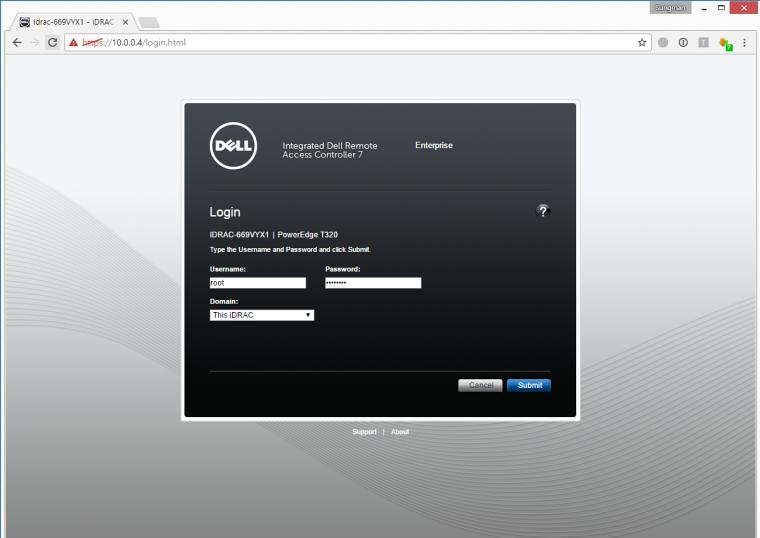Click the Enterprise license label
Viewport: 760px width, 538px height.
434,145
